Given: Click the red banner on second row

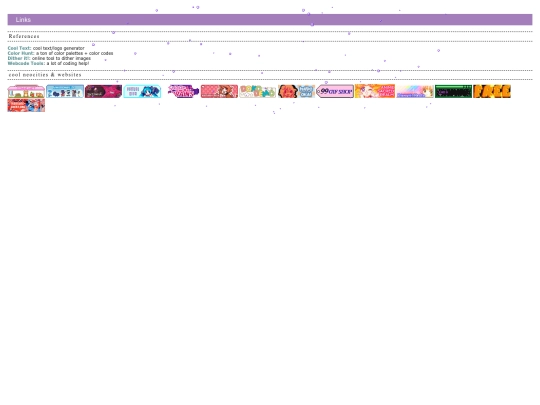Looking at the screenshot, I should click(26, 105).
